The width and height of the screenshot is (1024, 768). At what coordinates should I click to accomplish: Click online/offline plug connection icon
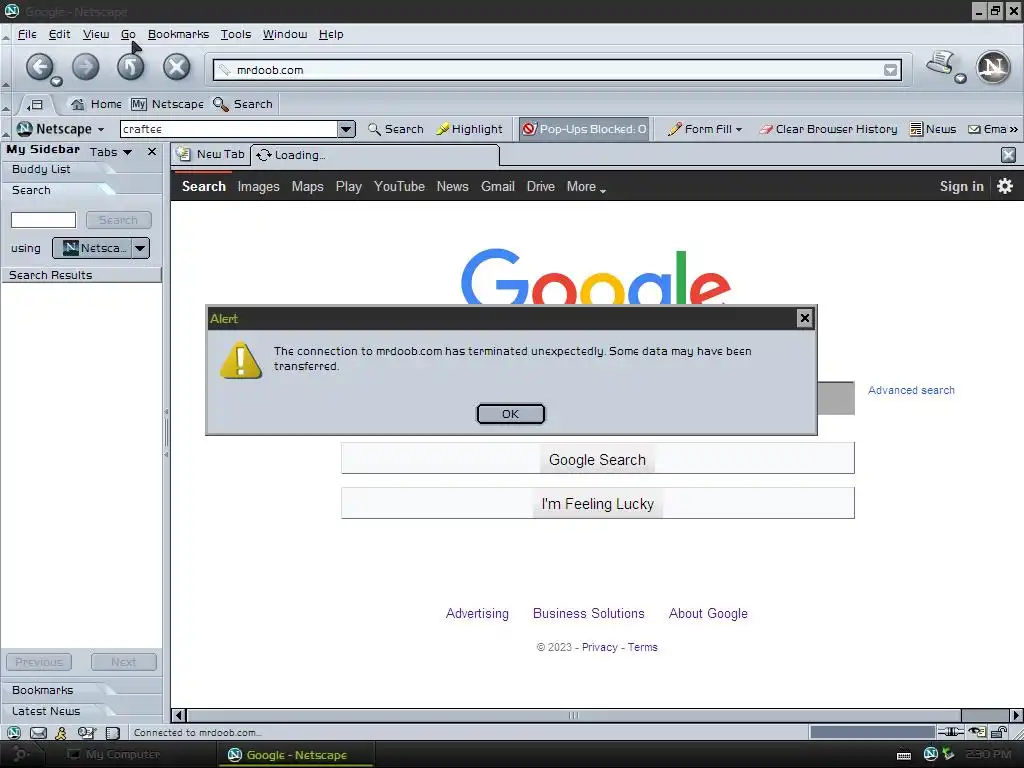(x=950, y=732)
